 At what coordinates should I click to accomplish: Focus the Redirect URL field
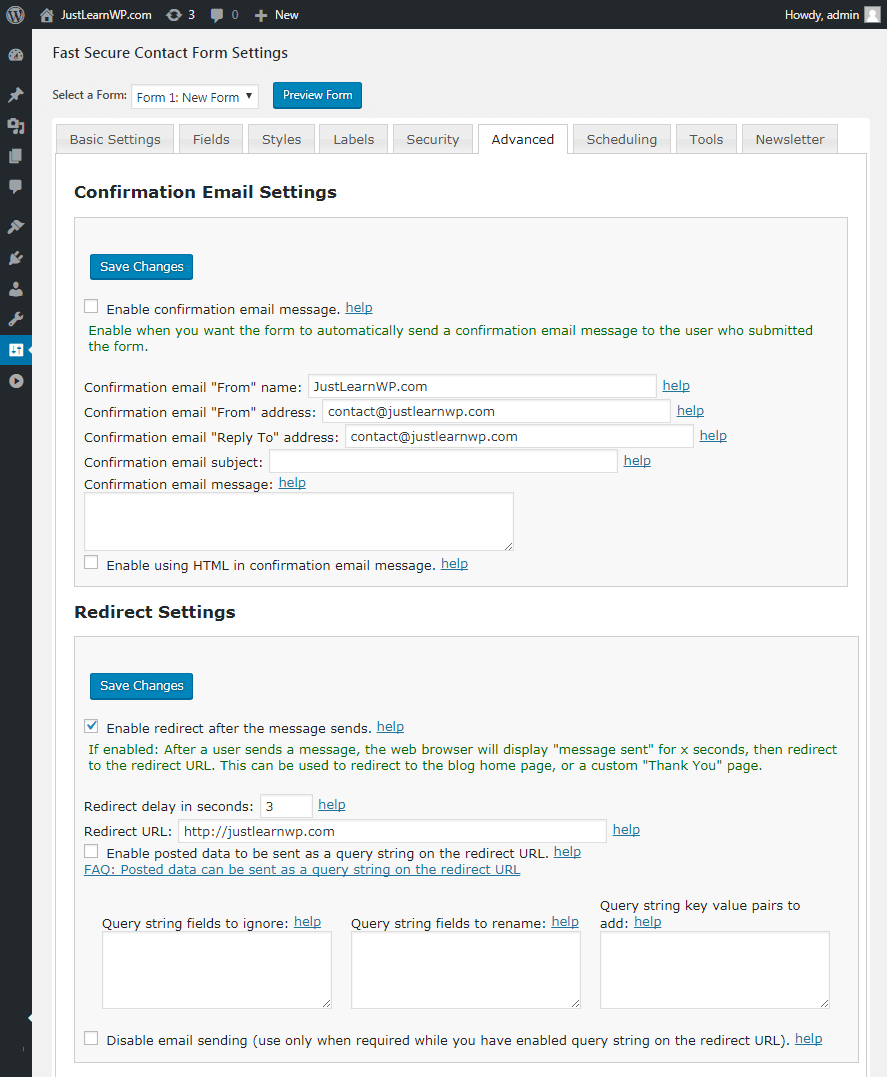point(392,831)
